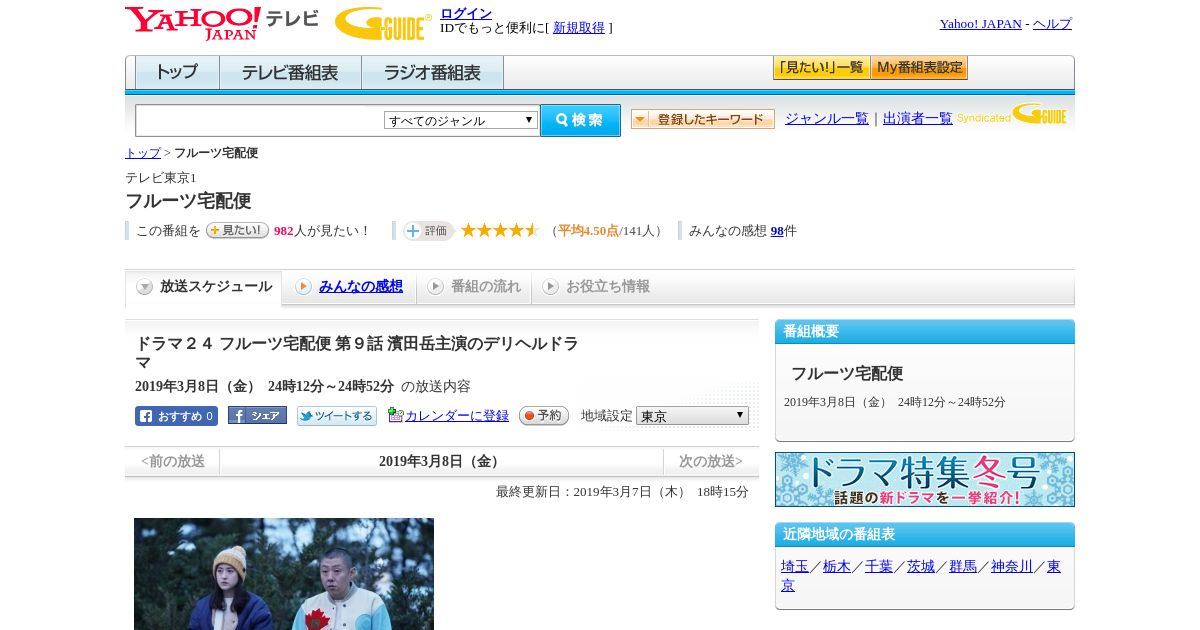
Task: Click the 予約 record button
Action: (544, 415)
